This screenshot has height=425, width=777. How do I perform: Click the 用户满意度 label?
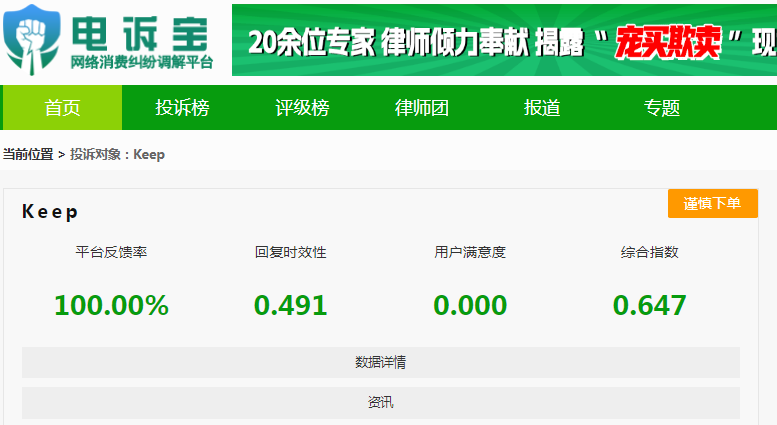tap(470, 252)
